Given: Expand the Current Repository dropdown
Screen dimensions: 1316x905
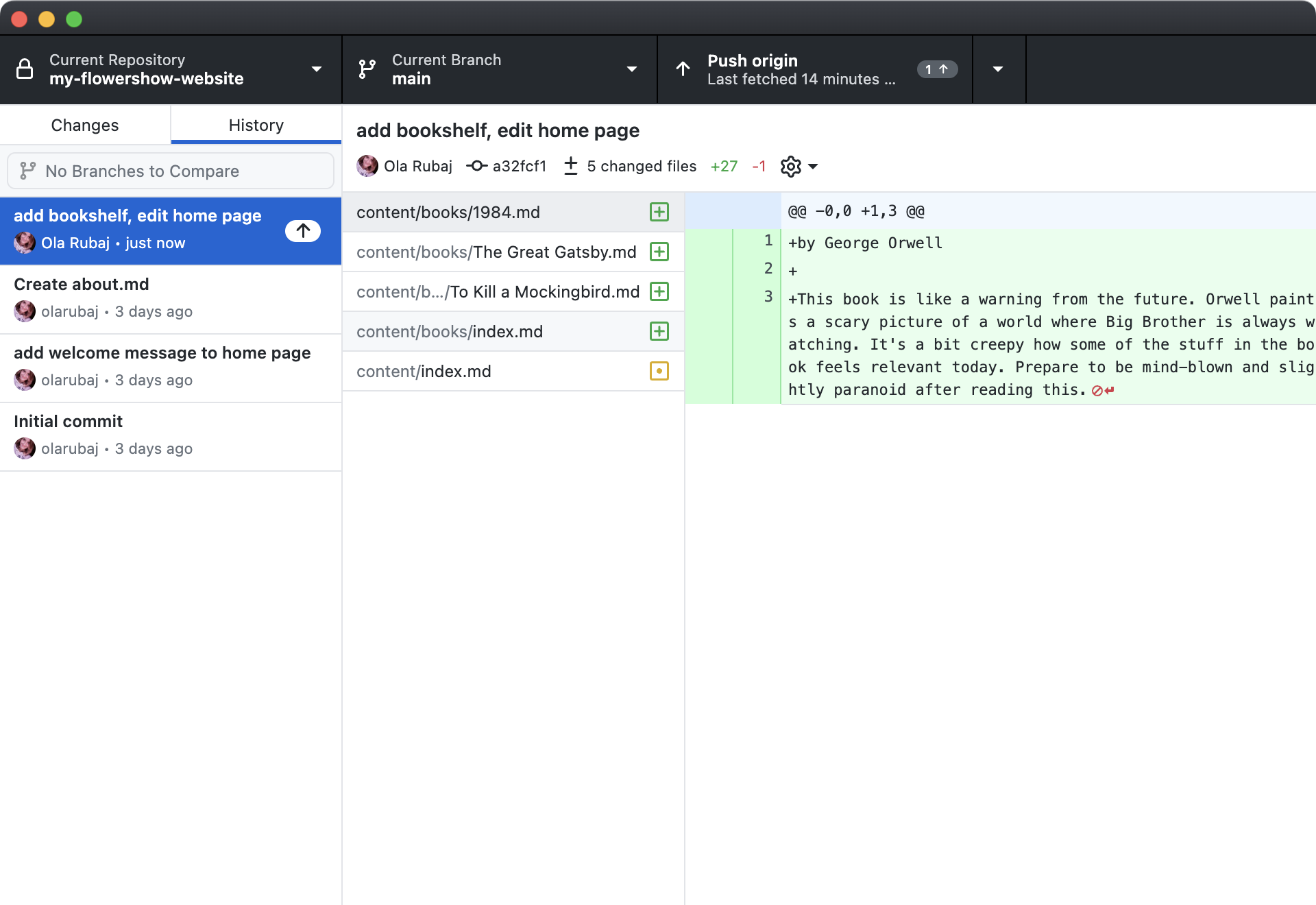Looking at the screenshot, I should 316,69.
